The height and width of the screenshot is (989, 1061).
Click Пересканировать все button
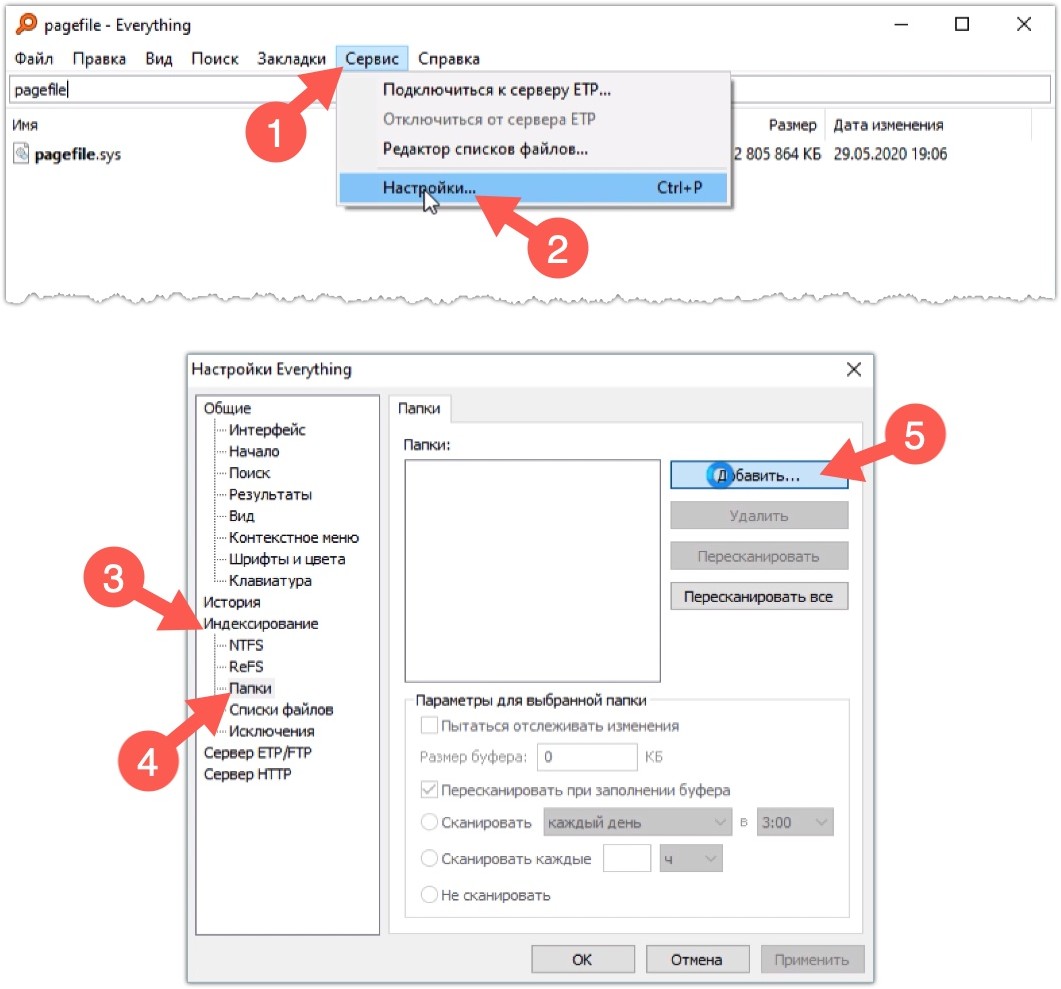pos(759,597)
